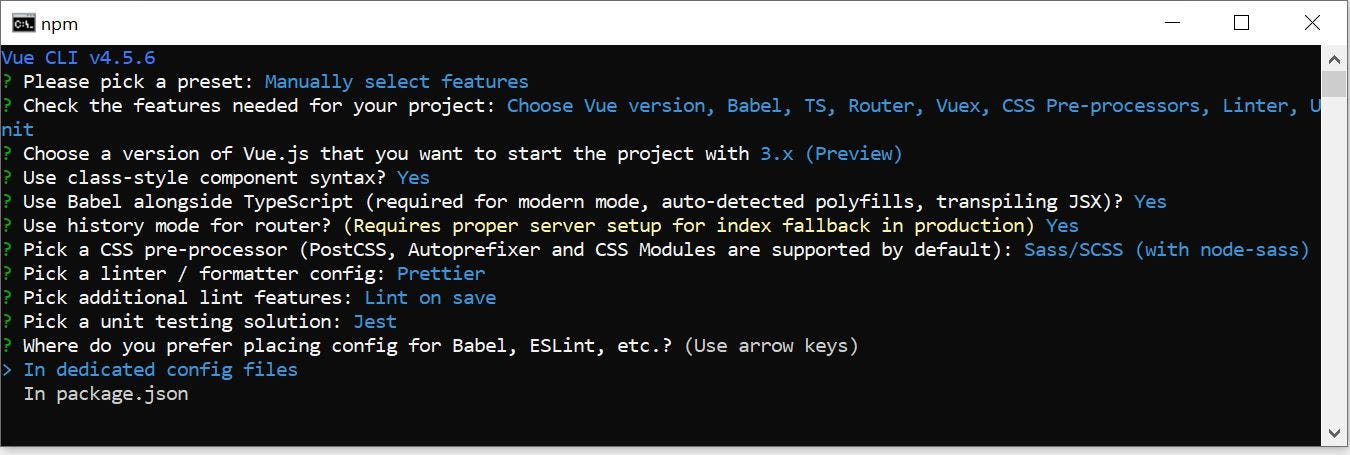
Task: Select 'In dedicated config files' option
Action: [160, 369]
